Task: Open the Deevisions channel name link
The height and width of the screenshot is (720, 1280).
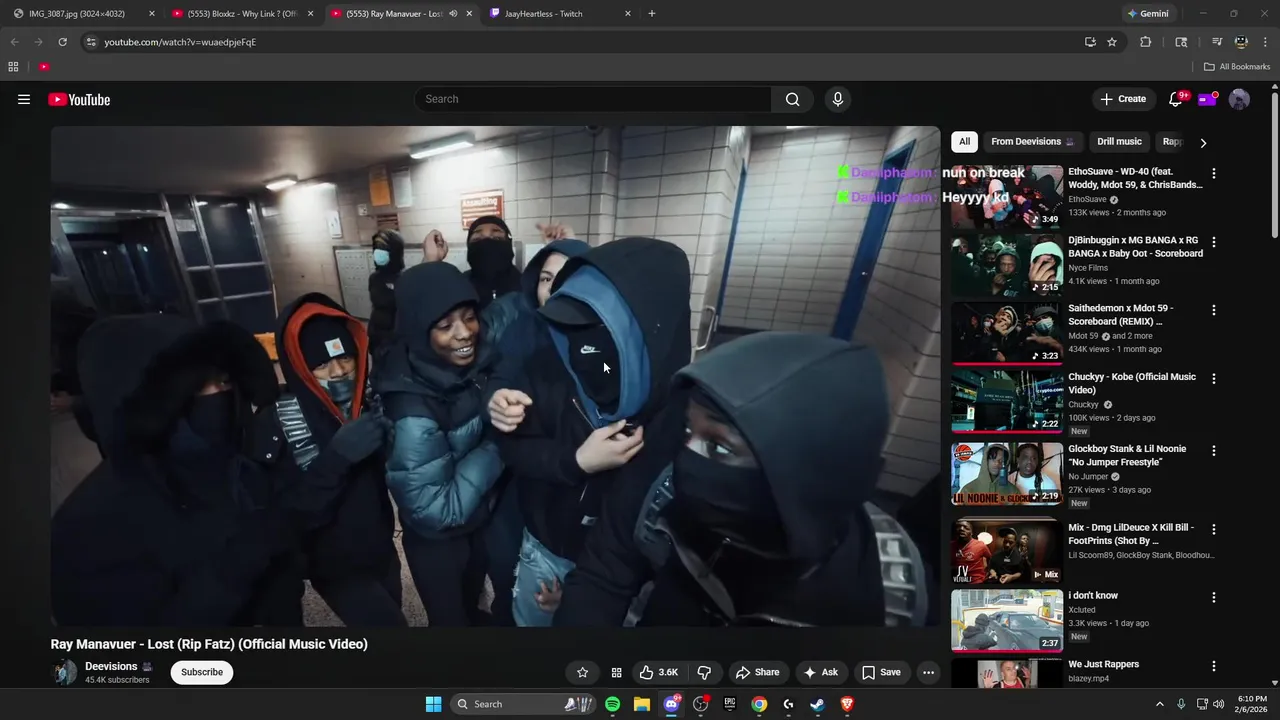Action: [x=111, y=666]
